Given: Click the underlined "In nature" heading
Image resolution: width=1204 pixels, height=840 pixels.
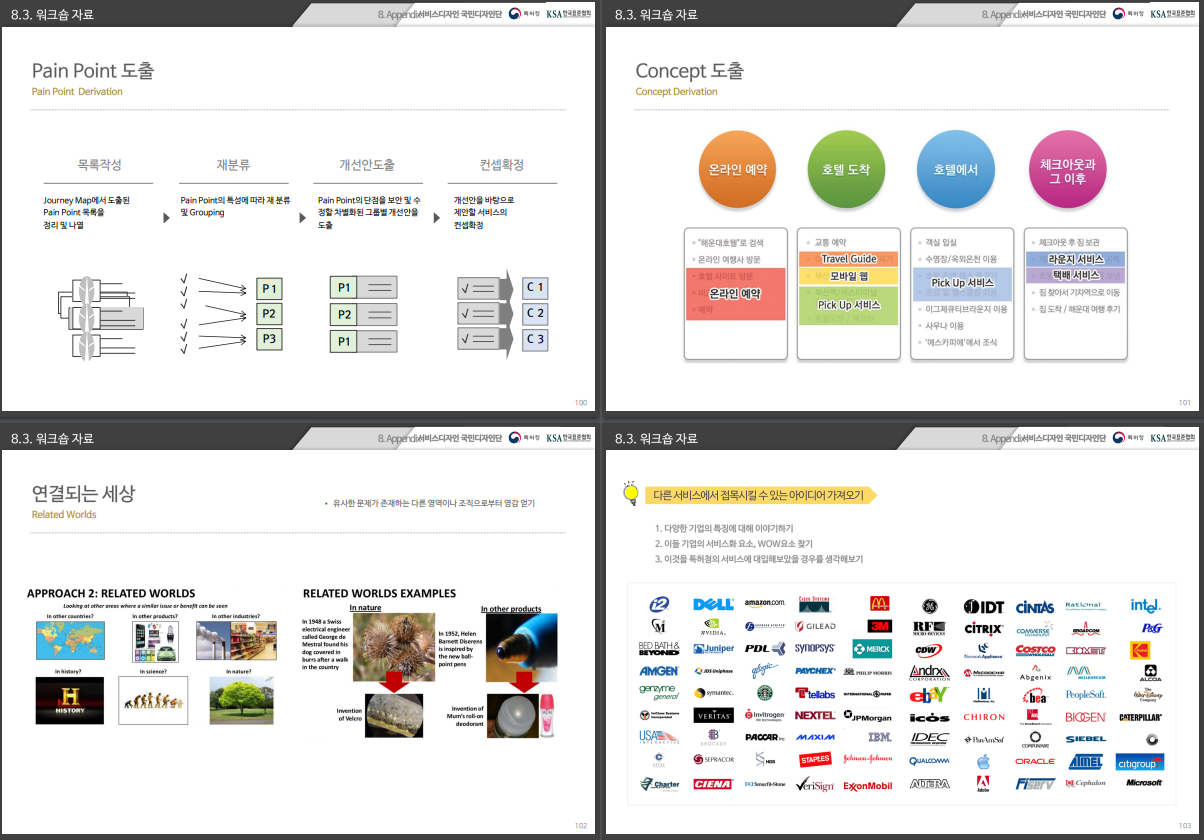Looking at the screenshot, I should [x=365, y=608].
